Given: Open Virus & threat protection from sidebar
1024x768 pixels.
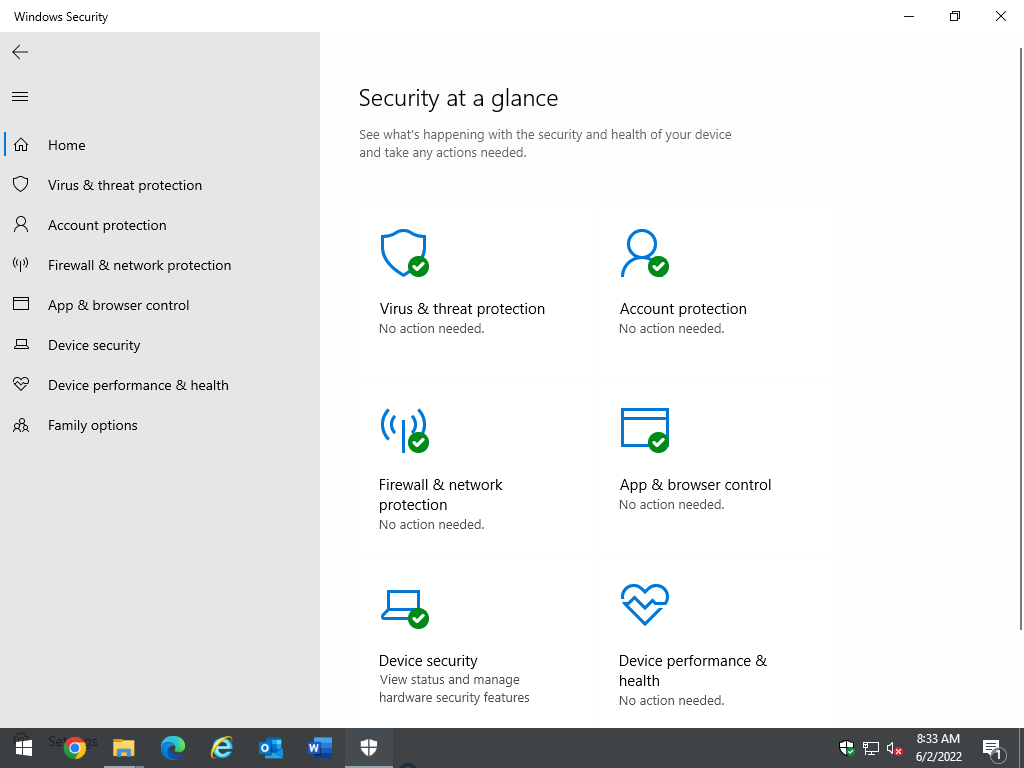Looking at the screenshot, I should (x=124, y=185).
